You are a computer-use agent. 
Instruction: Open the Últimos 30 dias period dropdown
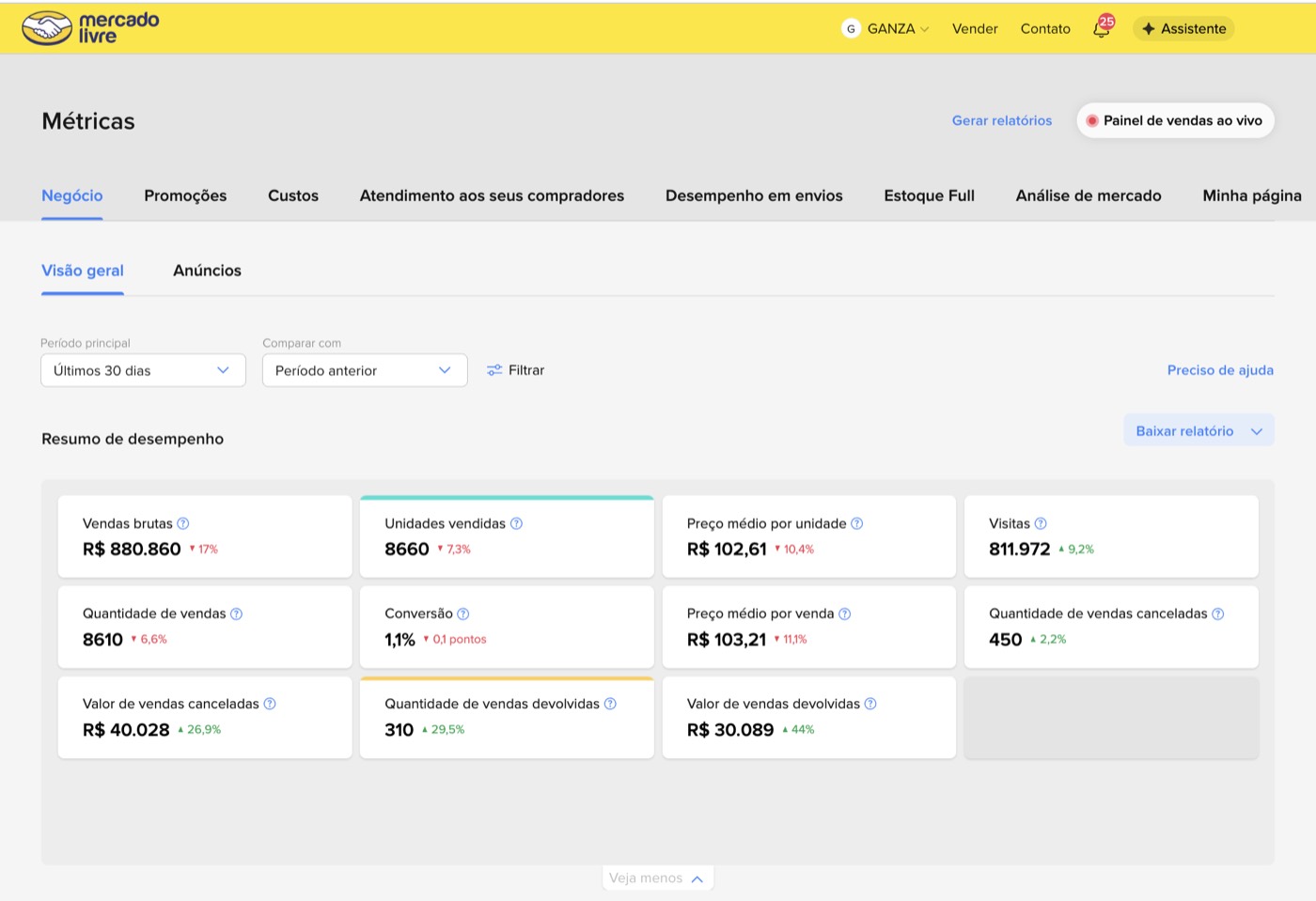(143, 370)
